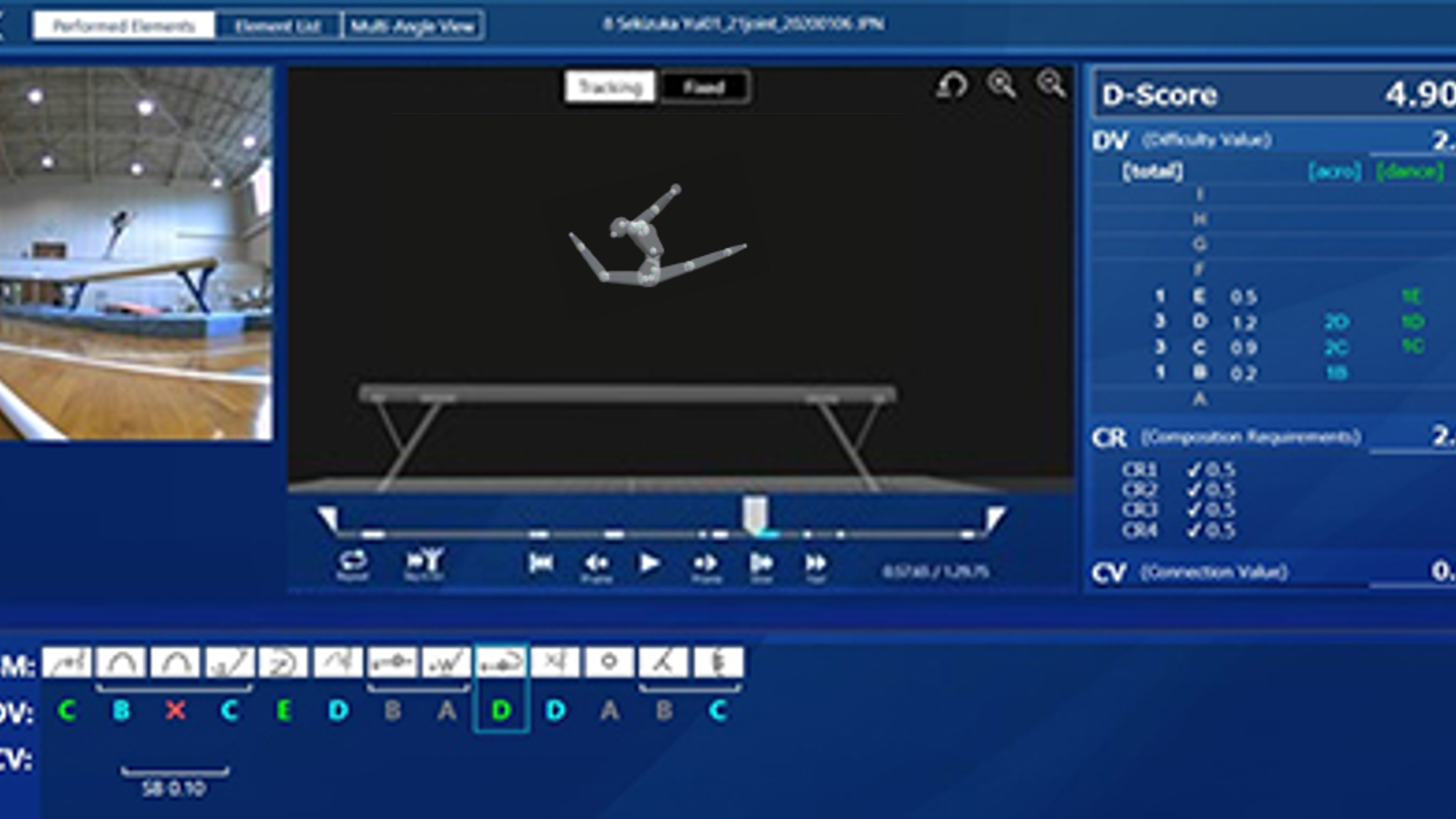1456x819 pixels.
Task: Open the Performed Elements tab
Action: (124, 26)
